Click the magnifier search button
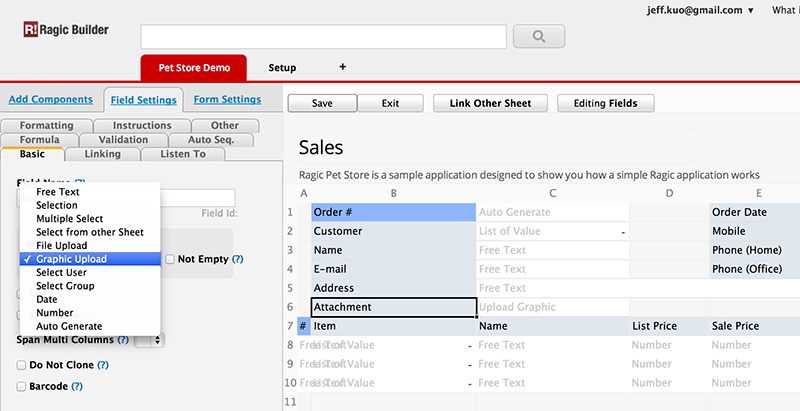The image size is (800, 411). [539, 36]
